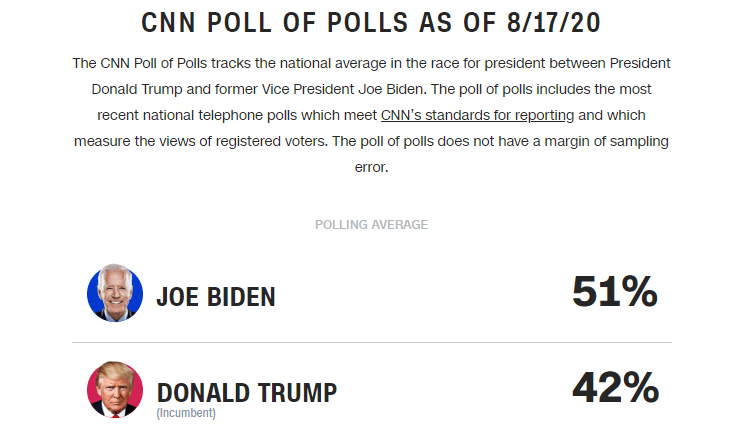Click the blue ring of Biden's portrait circle
The image size is (753, 435).
pos(91,293)
